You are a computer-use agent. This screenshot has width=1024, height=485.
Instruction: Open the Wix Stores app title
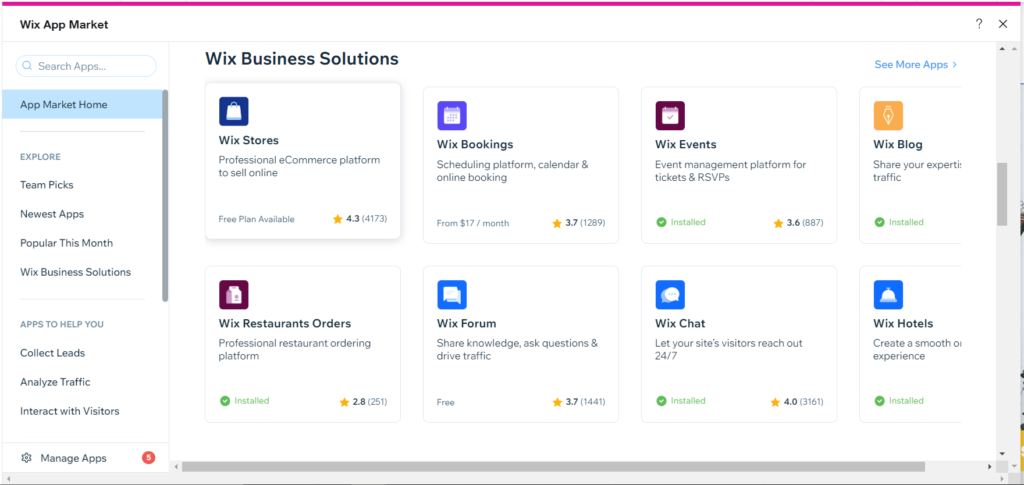249,140
